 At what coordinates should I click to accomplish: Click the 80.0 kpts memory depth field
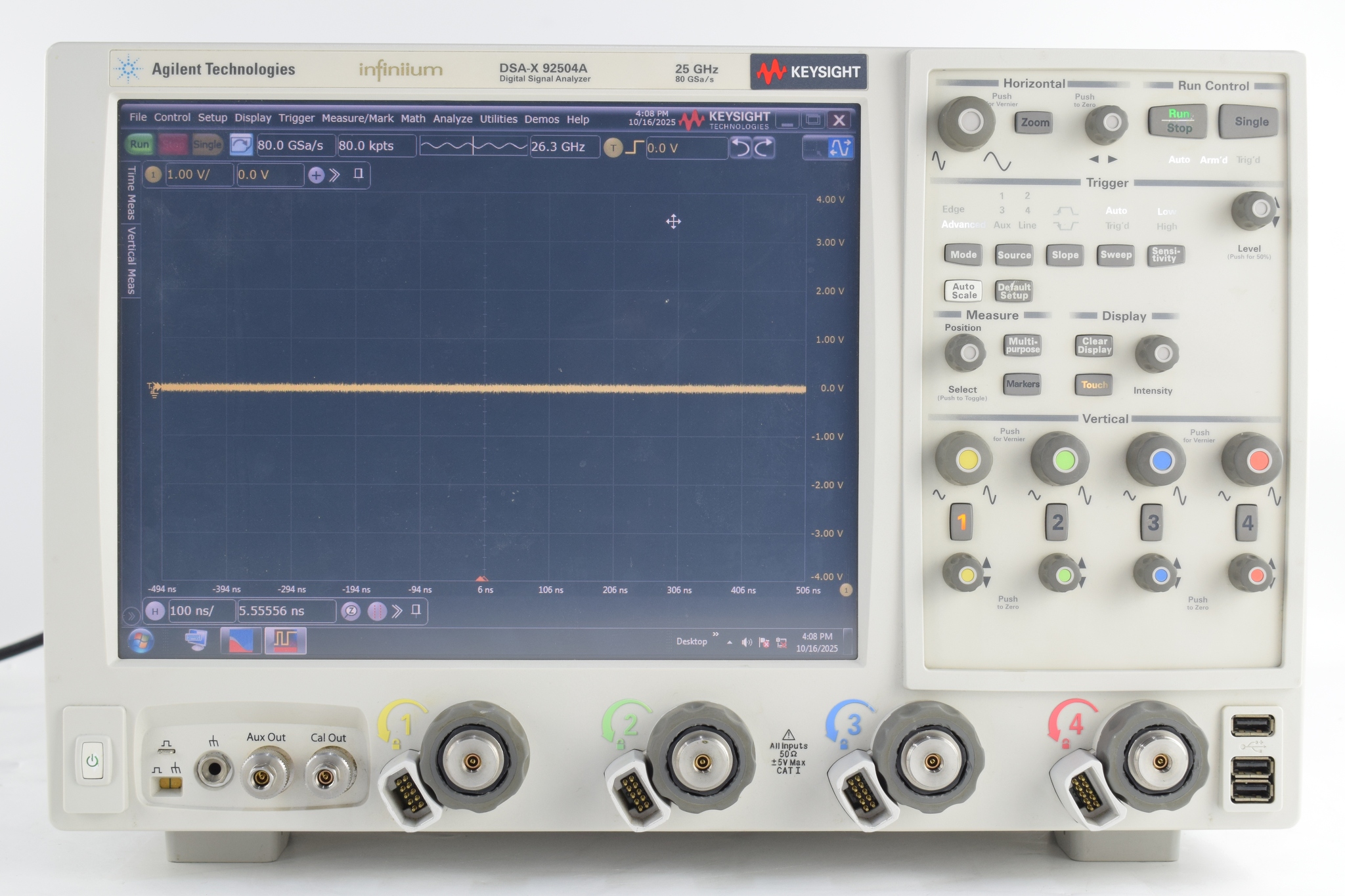pyautogui.click(x=376, y=146)
